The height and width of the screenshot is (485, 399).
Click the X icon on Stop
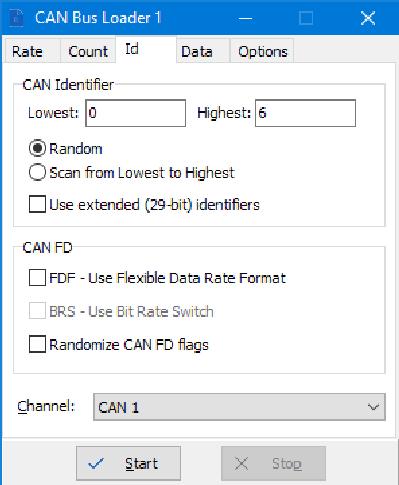241,463
